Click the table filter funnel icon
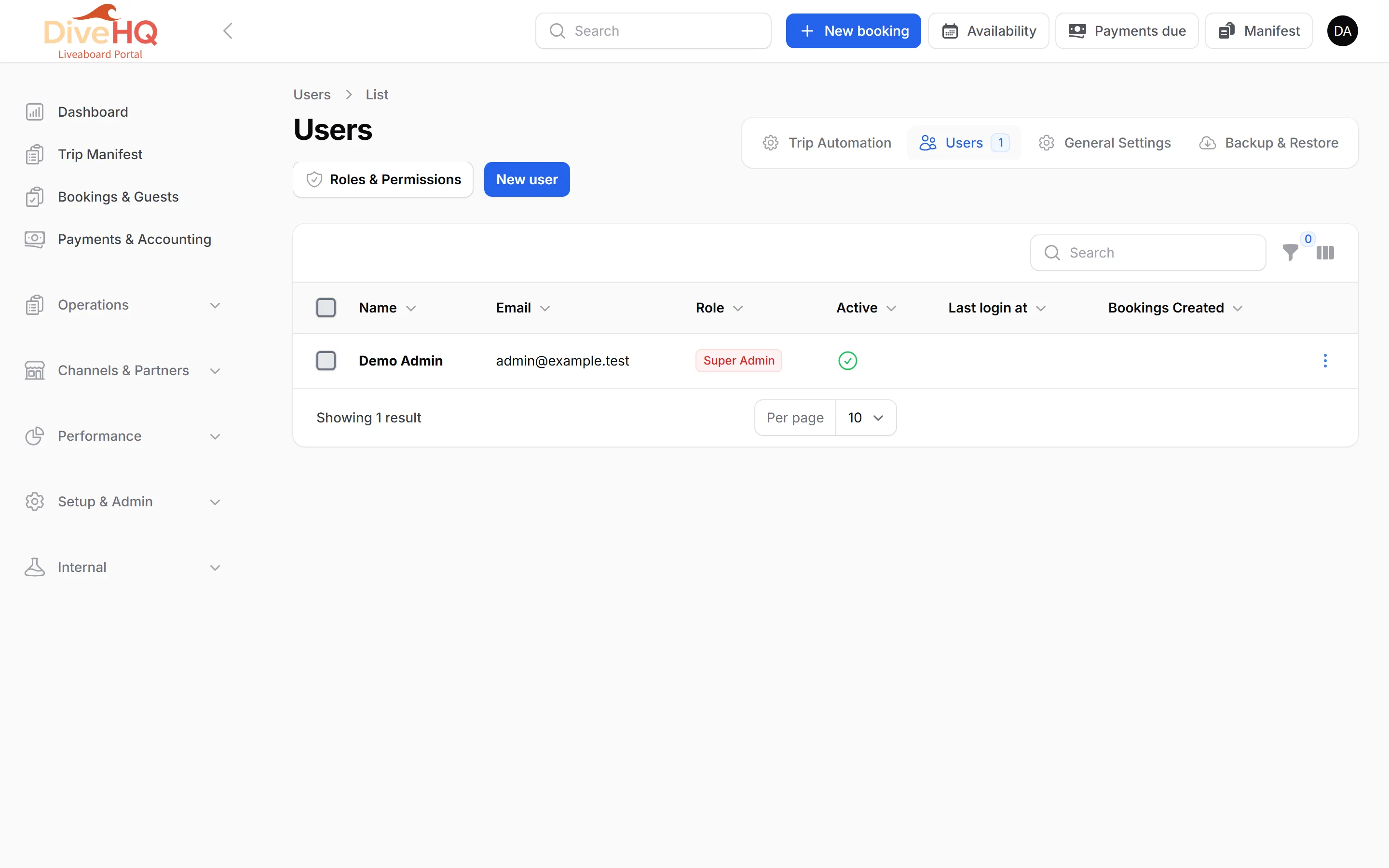Viewport: 1389px width, 868px height. [1290, 253]
